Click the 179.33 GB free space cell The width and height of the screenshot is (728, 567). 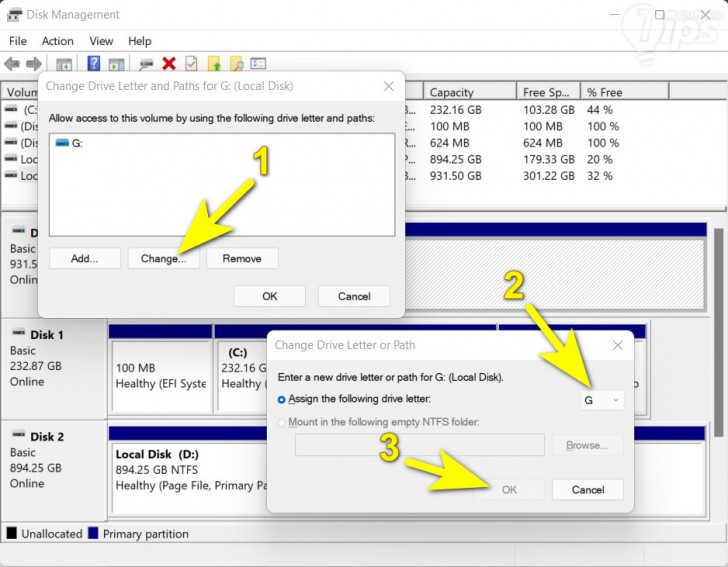[x=549, y=159]
